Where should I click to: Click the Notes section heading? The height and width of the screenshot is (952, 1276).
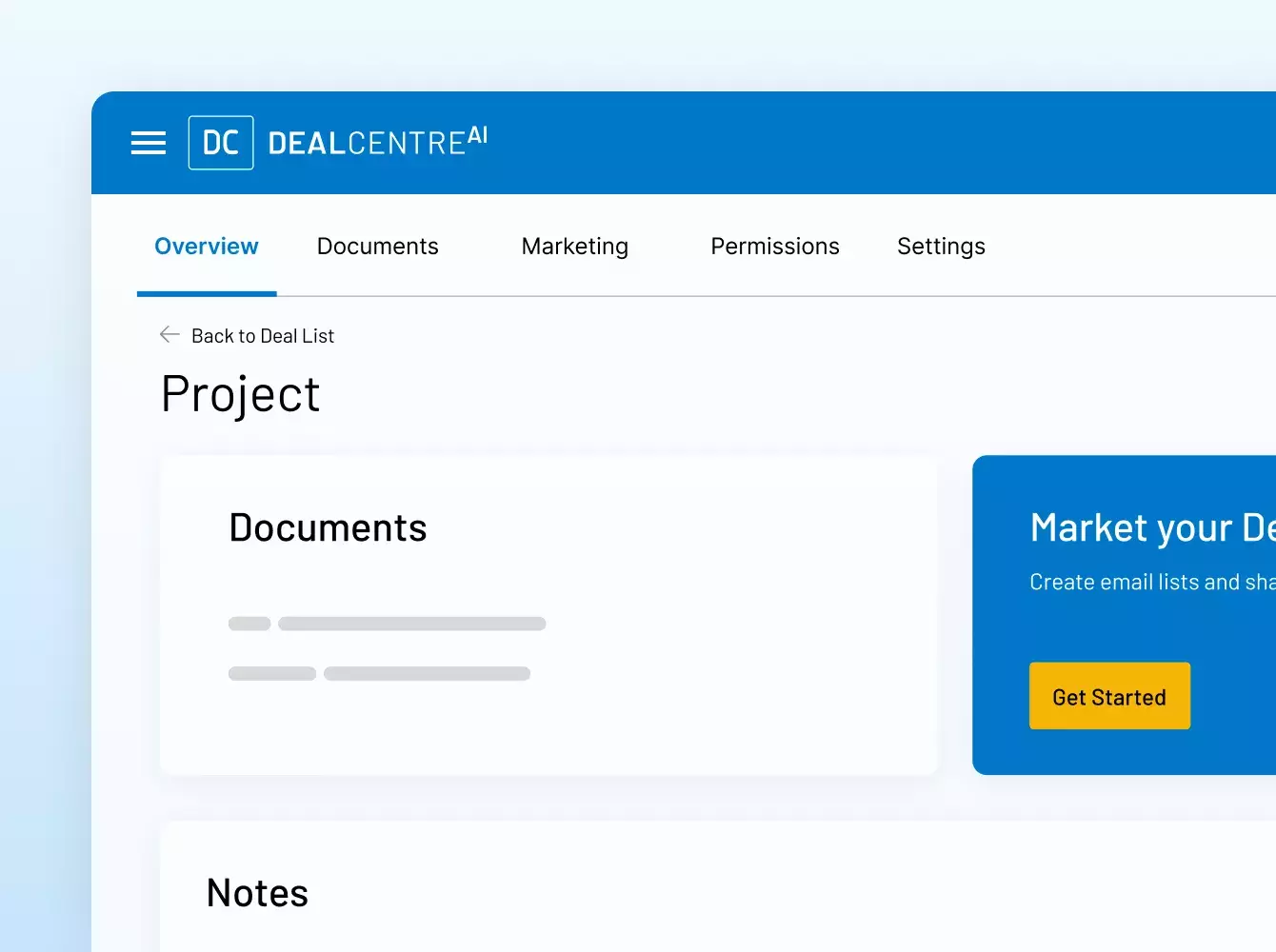click(x=257, y=894)
